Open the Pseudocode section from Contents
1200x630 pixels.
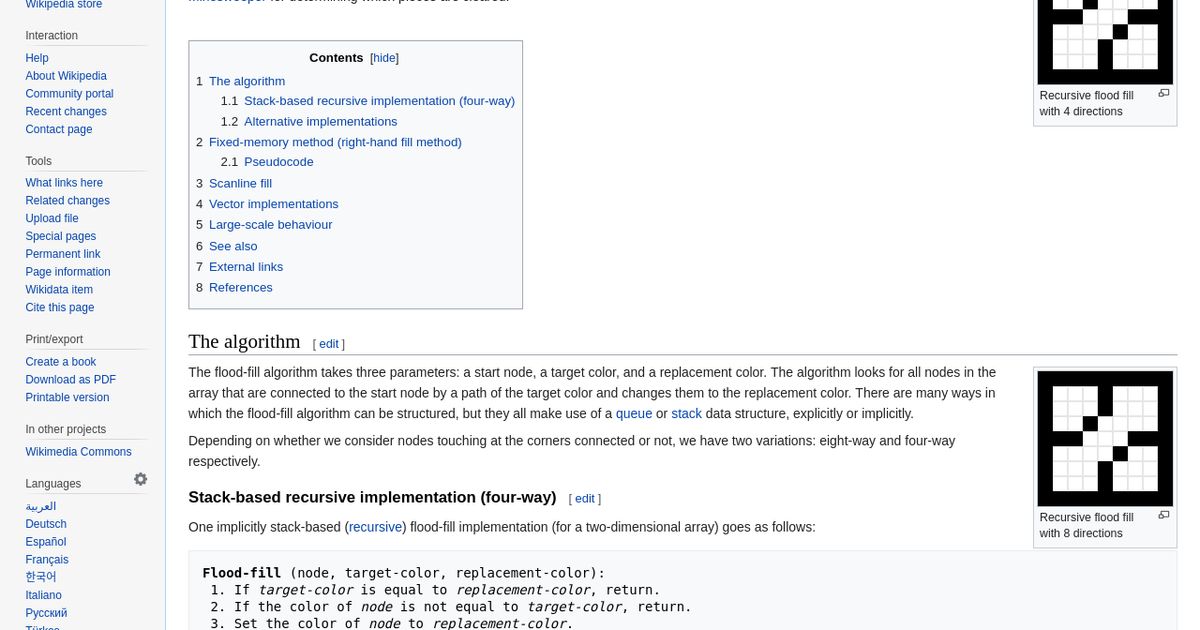click(278, 161)
